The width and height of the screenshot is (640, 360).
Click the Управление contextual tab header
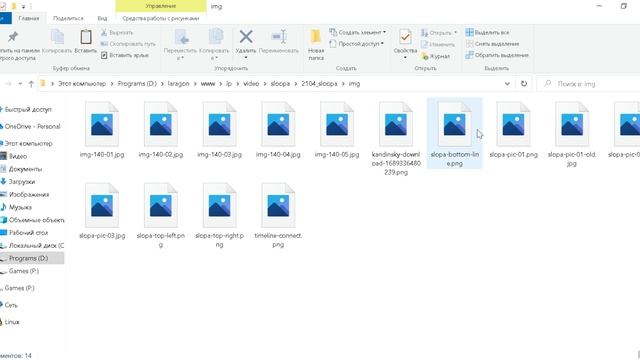(161, 6)
